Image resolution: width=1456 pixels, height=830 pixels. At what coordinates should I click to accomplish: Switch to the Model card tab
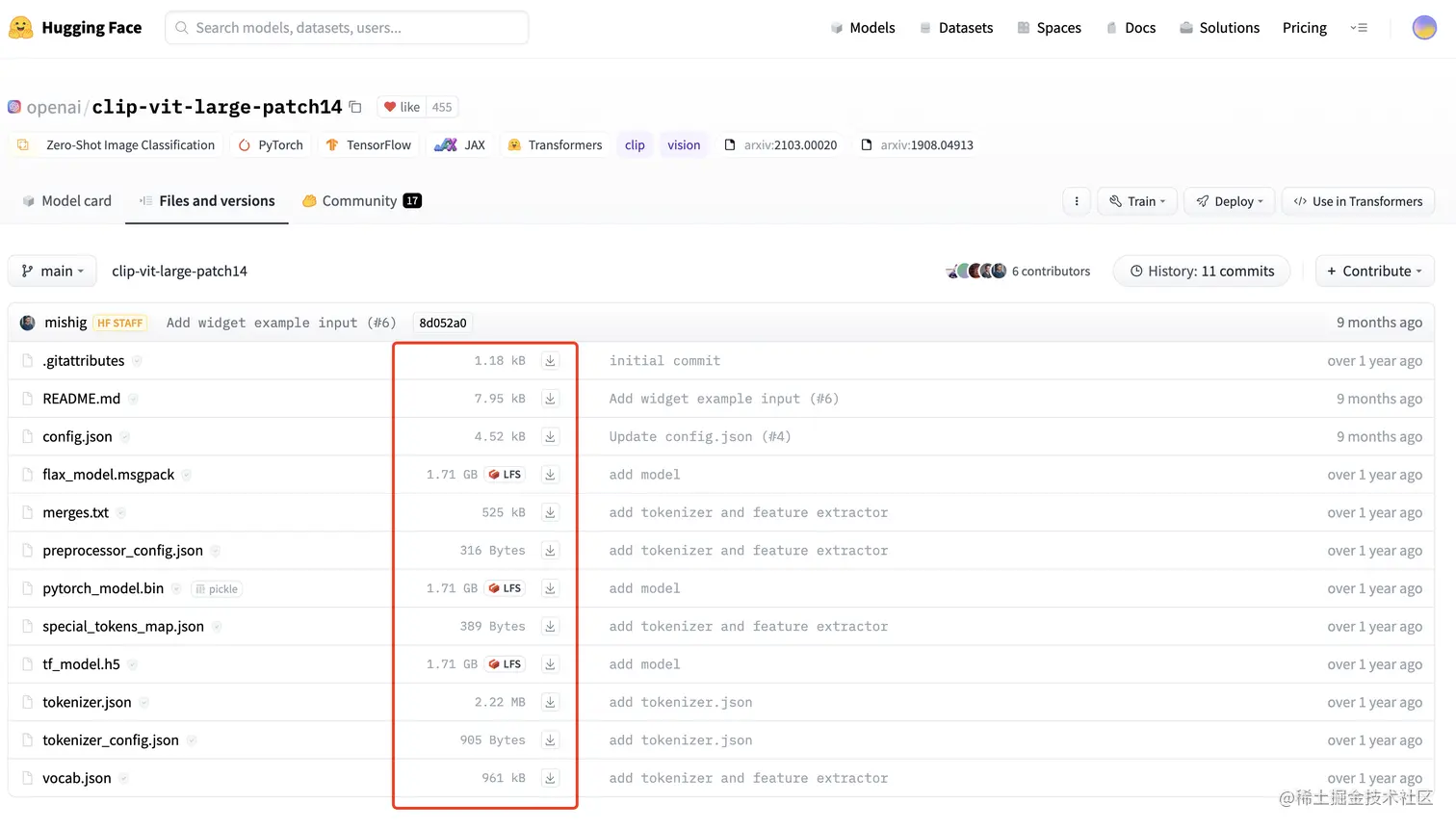pos(66,201)
